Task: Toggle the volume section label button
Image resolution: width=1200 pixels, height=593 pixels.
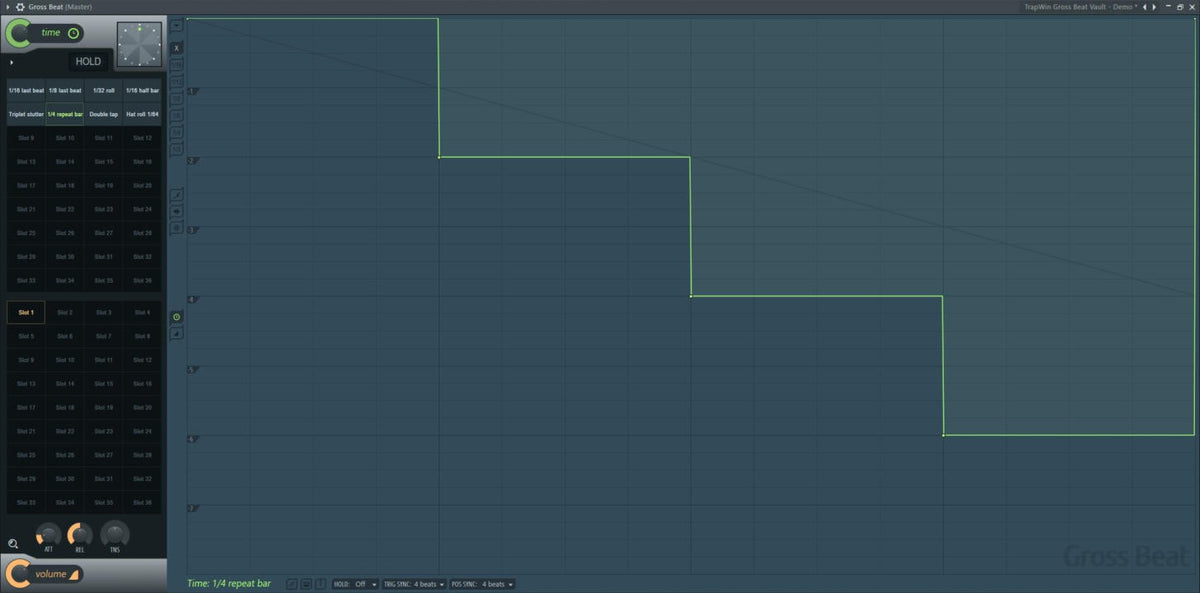Action: pos(50,574)
